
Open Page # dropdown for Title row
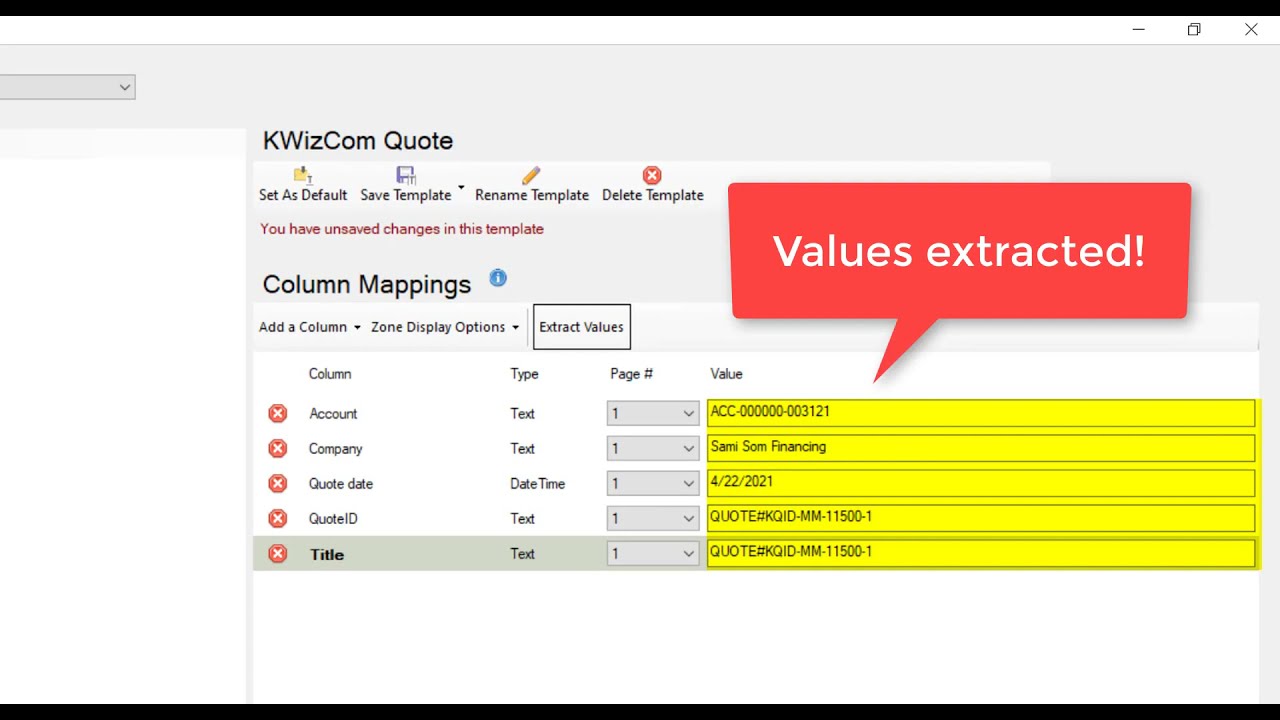652,553
